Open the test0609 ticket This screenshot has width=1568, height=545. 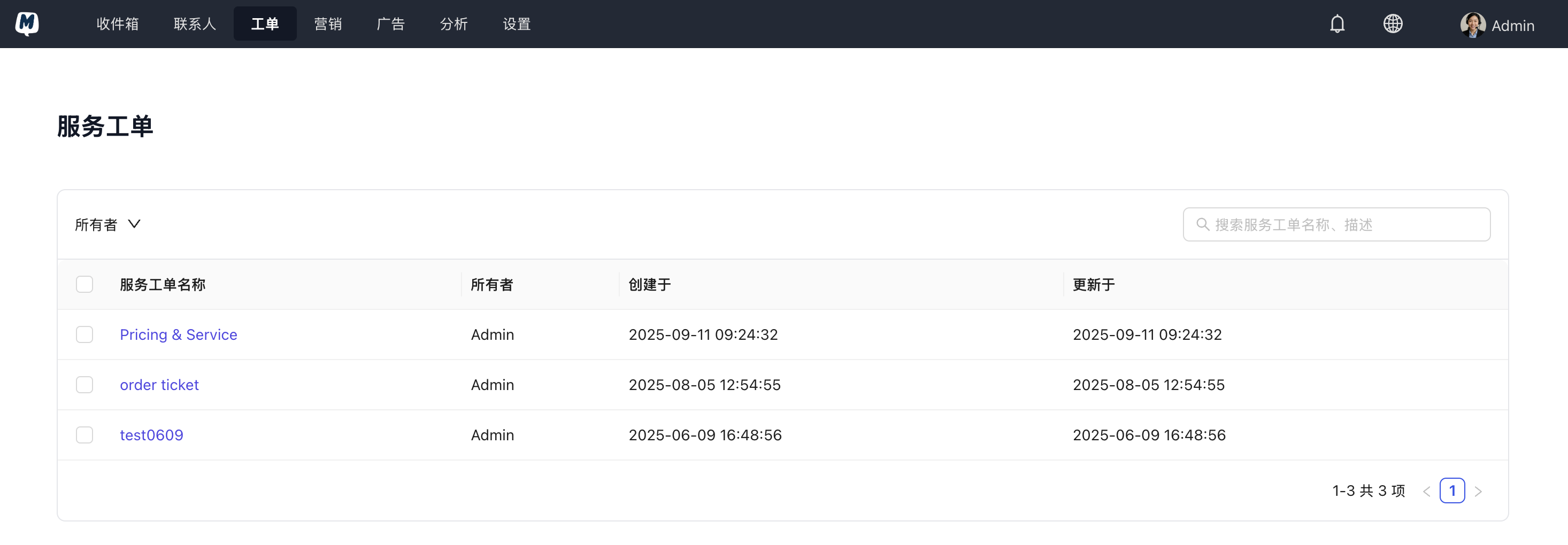(151, 434)
